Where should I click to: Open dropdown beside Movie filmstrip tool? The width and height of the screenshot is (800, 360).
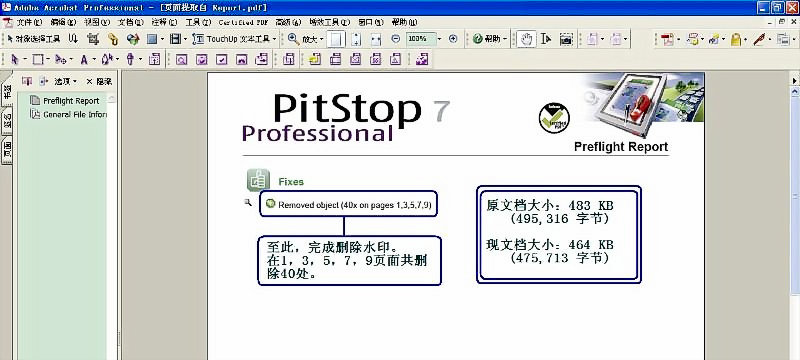pos(185,39)
